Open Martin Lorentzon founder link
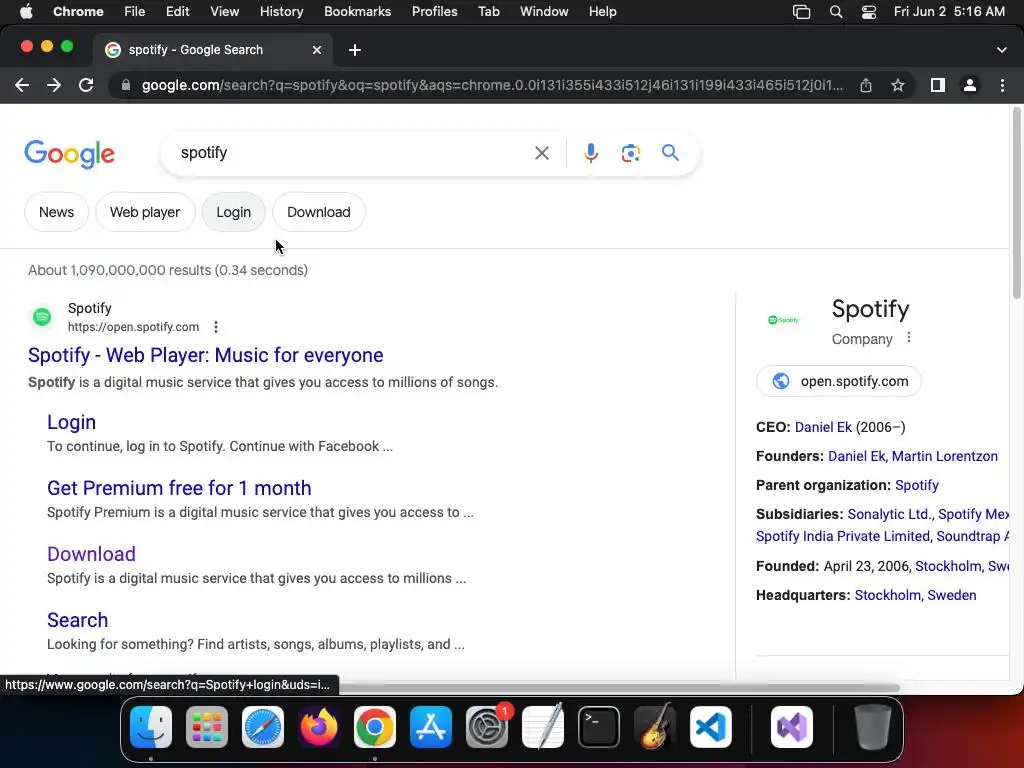Screen dimensions: 1024x768 click(944, 456)
